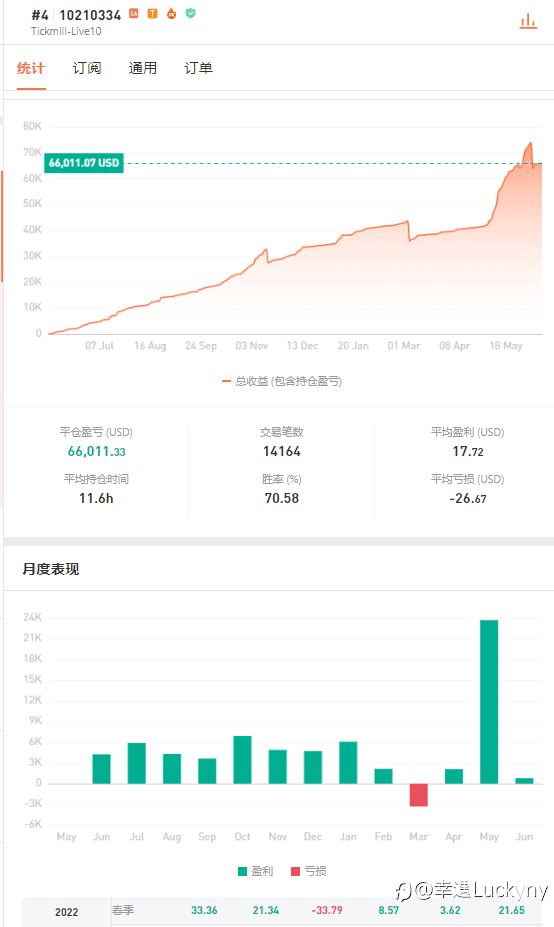This screenshot has width=554, height=927.
Task: Click the 8.57 value in 2022 row
Action: (388, 910)
